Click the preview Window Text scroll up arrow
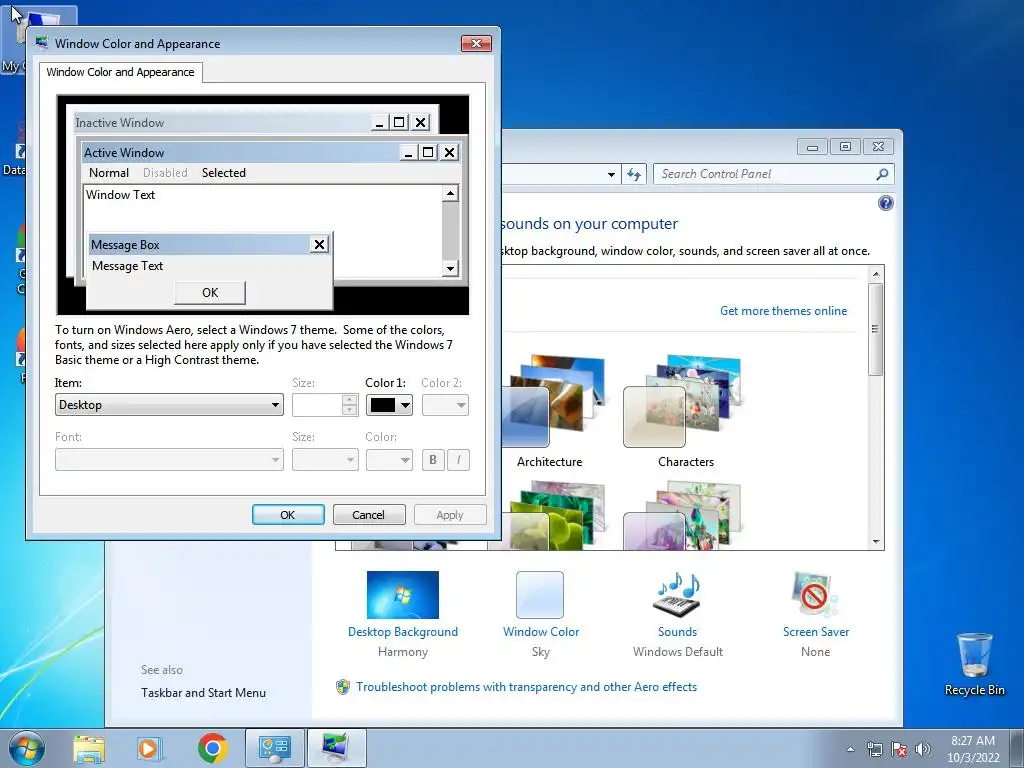This screenshot has width=1024, height=768. pos(450,193)
